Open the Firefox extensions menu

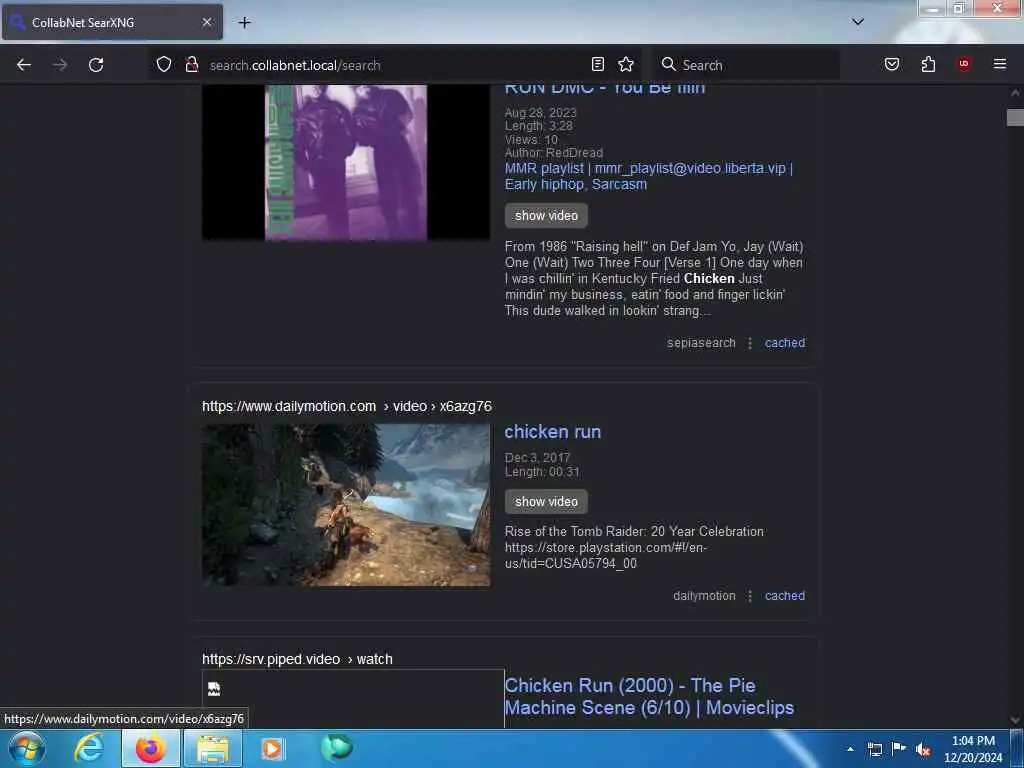coord(928,64)
